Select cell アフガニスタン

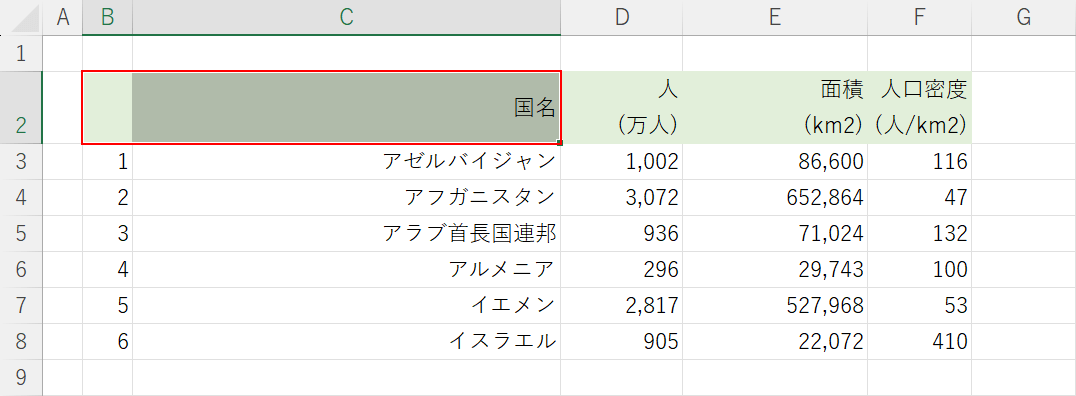pos(347,198)
